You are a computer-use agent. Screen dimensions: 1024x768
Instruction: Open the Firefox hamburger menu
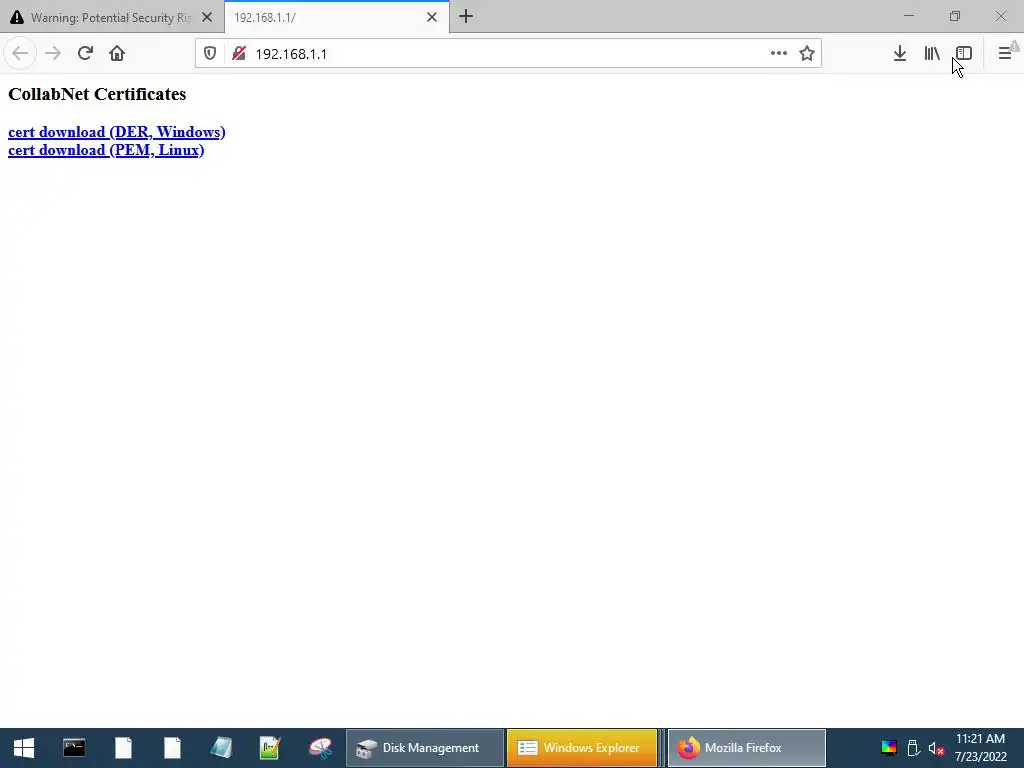(x=1005, y=54)
